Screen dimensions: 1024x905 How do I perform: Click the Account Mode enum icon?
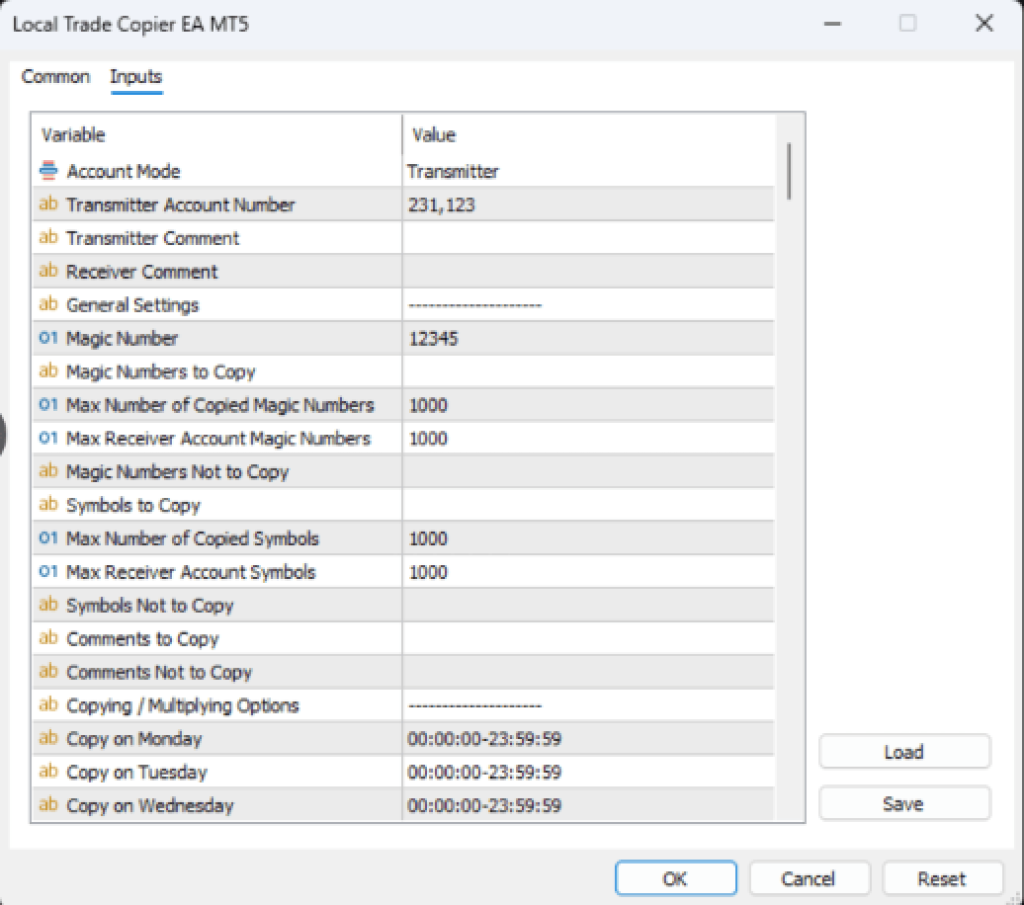coord(48,170)
